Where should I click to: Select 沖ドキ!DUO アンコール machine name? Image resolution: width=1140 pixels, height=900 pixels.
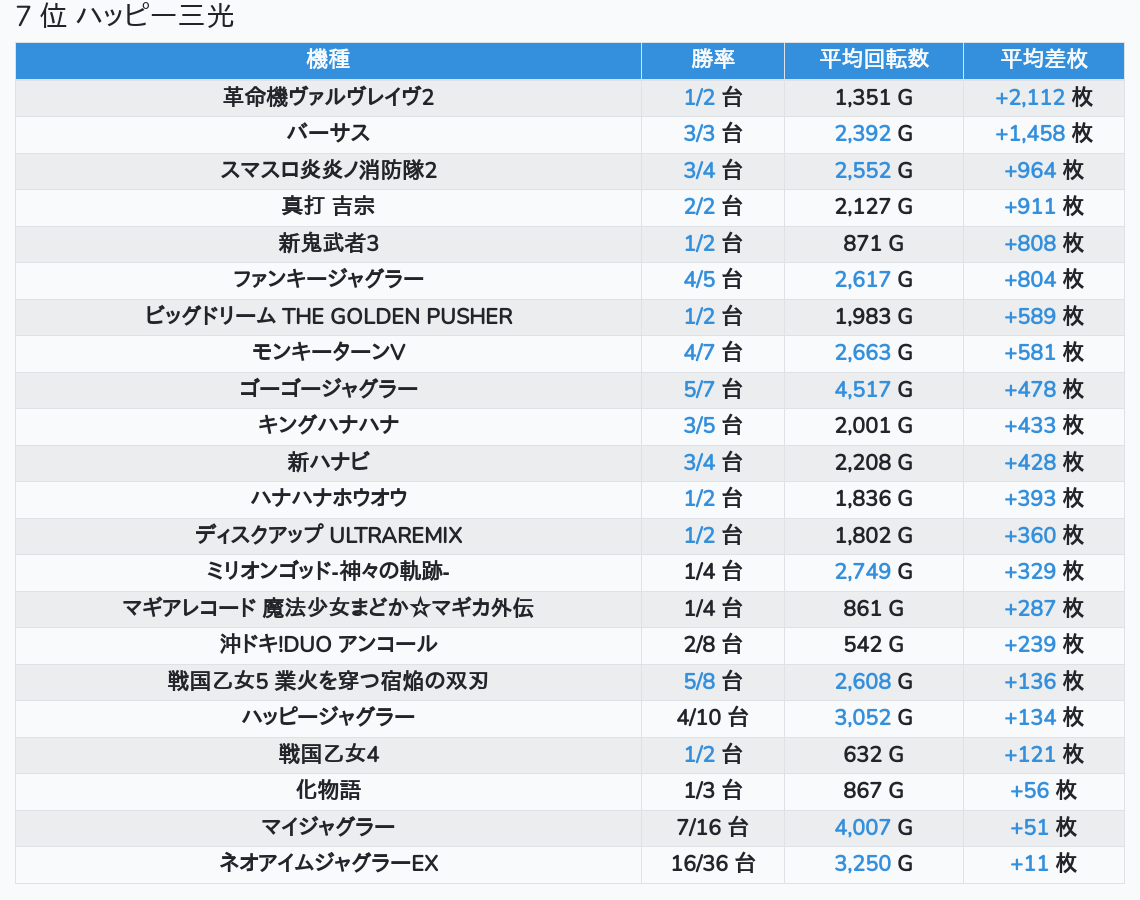click(x=328, y=645)
